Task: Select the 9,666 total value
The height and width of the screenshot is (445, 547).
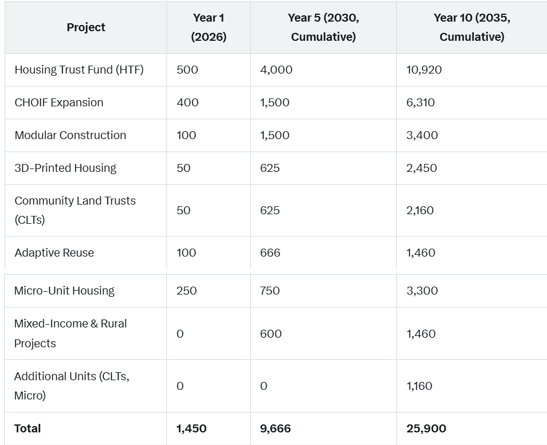Action: tap(275, 428)
